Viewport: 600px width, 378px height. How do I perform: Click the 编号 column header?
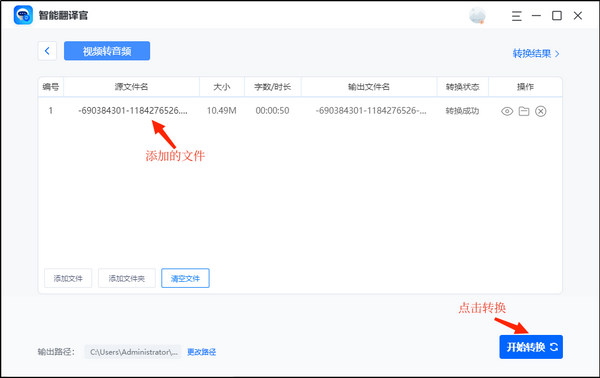pyautogui.click(x=51, y=87)
